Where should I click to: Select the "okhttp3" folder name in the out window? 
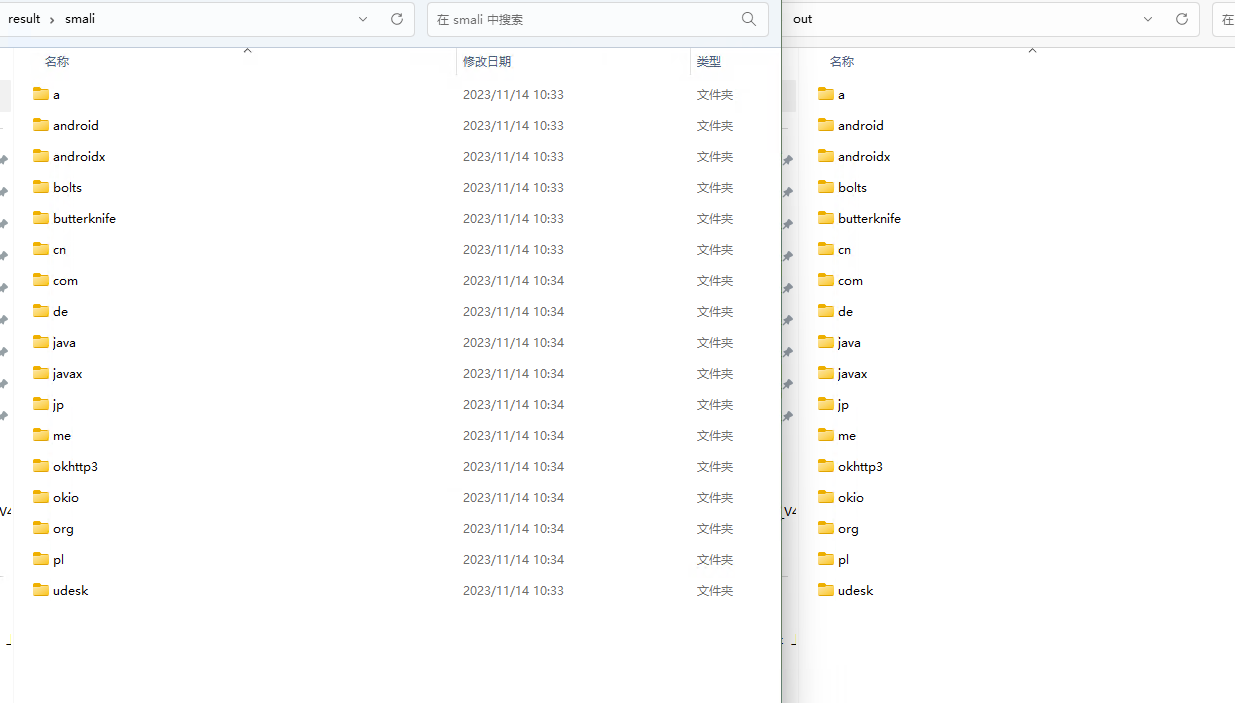(x=861, y=467)
